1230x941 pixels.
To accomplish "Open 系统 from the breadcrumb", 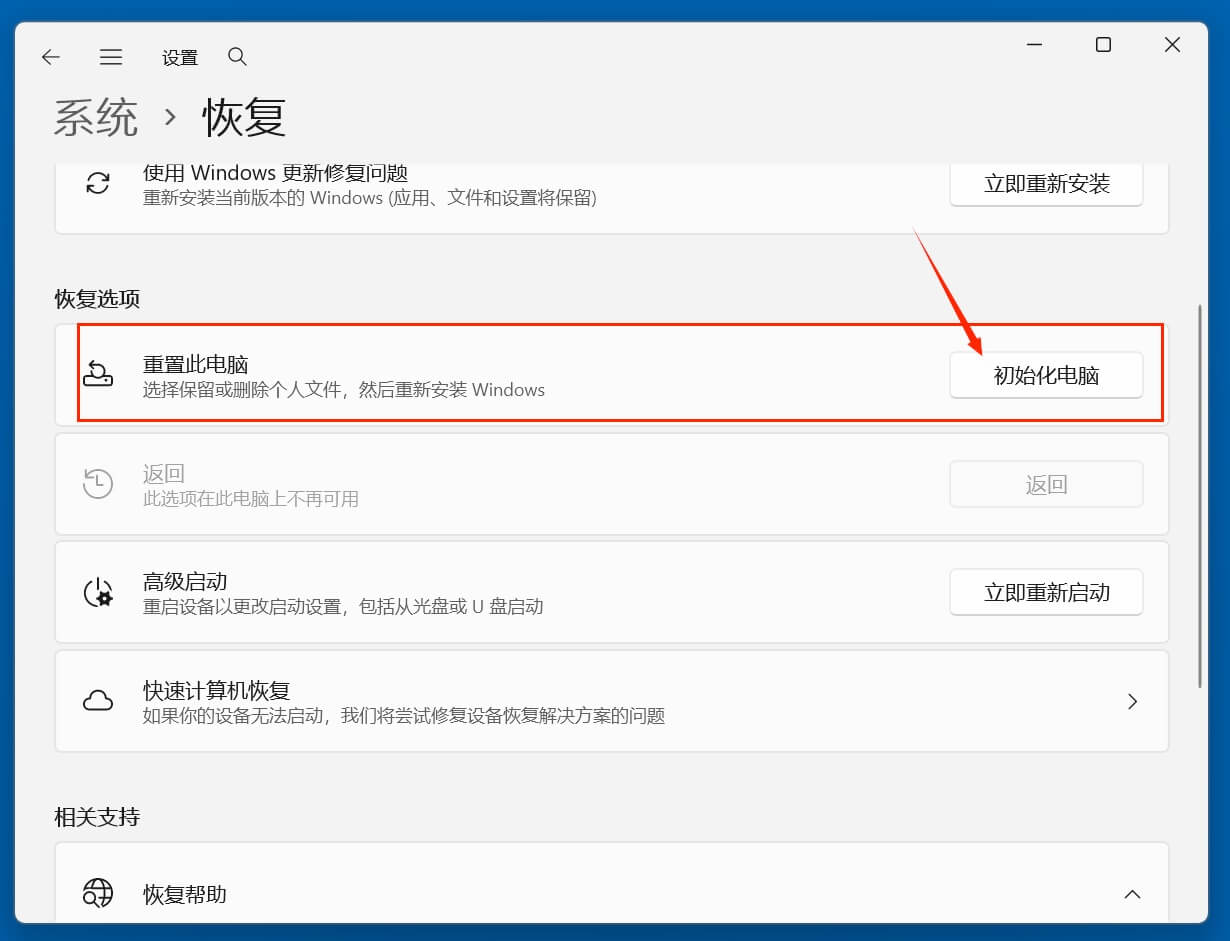I will point(96,117).
